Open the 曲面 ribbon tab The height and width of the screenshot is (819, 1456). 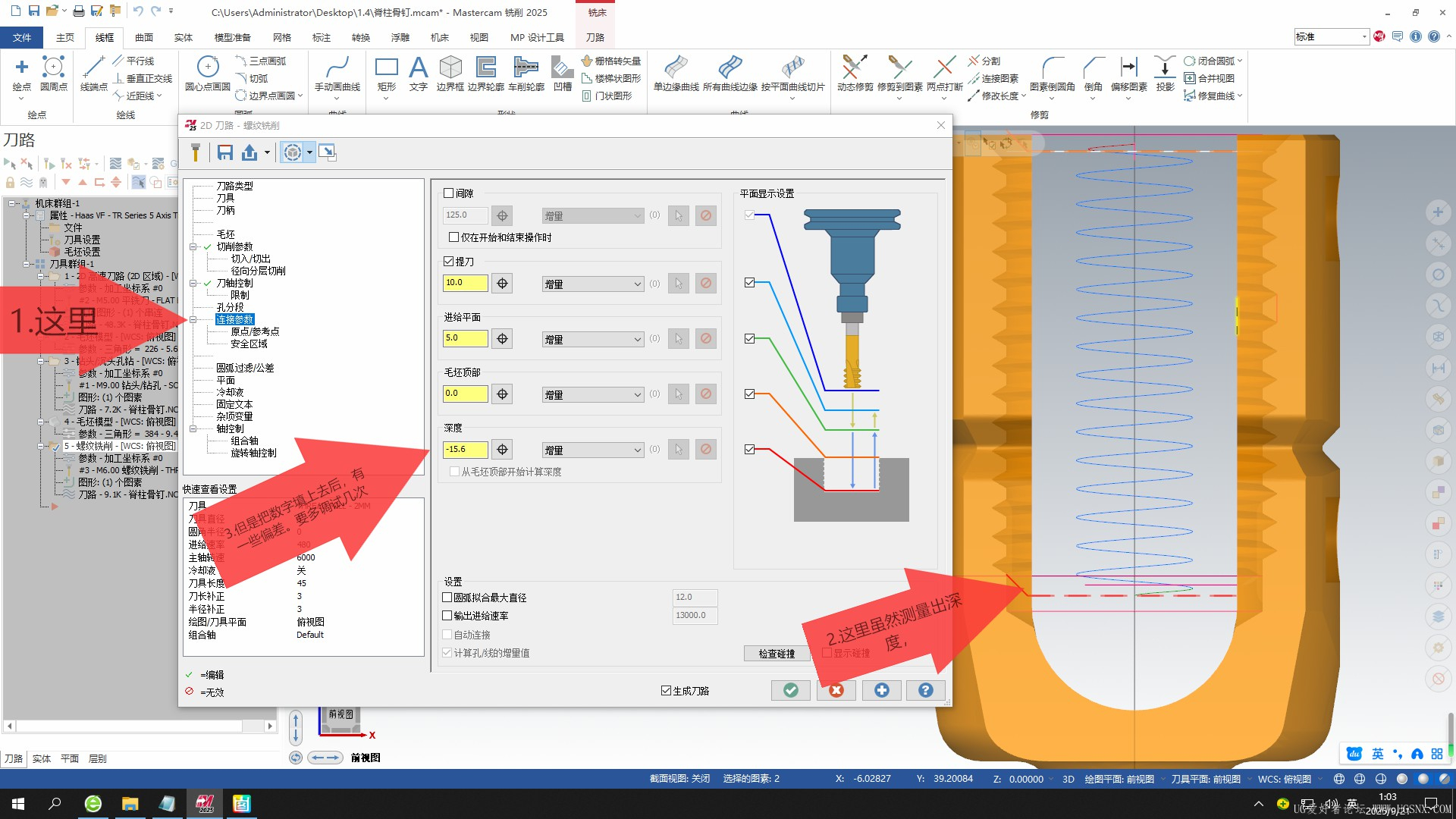coord(143,37)
